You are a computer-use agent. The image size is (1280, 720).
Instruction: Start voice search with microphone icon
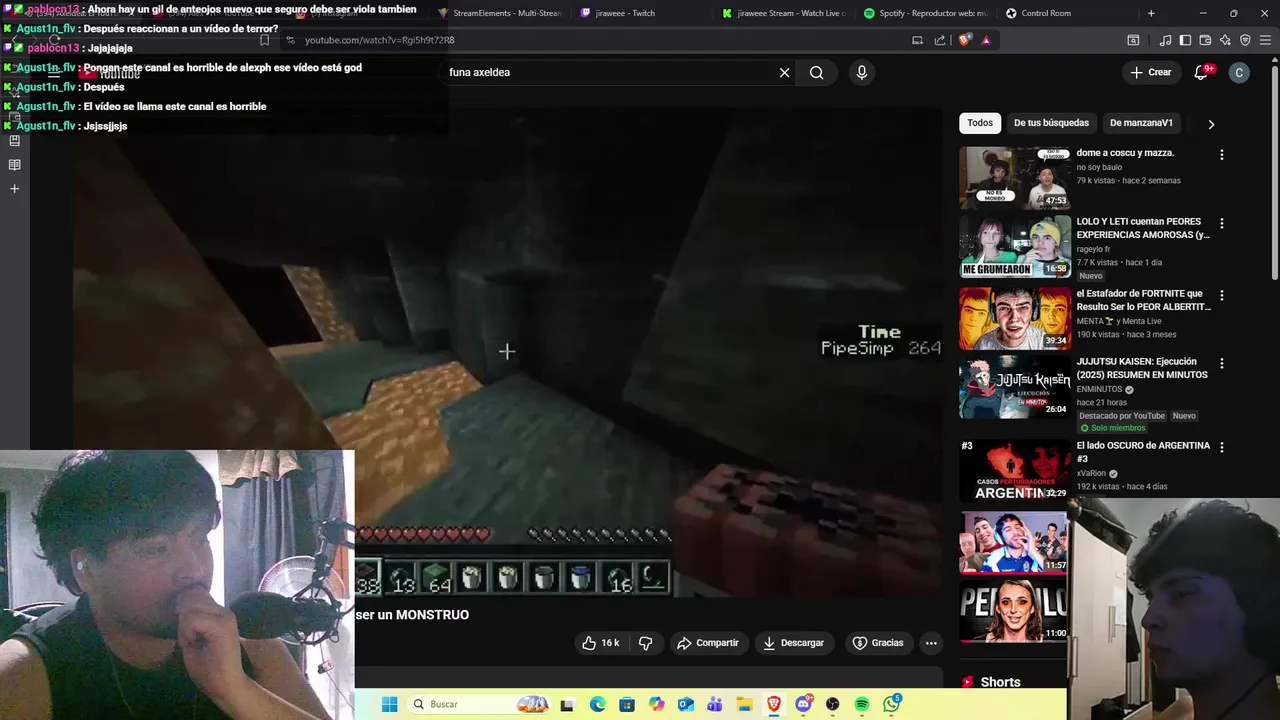pos(861,72)
